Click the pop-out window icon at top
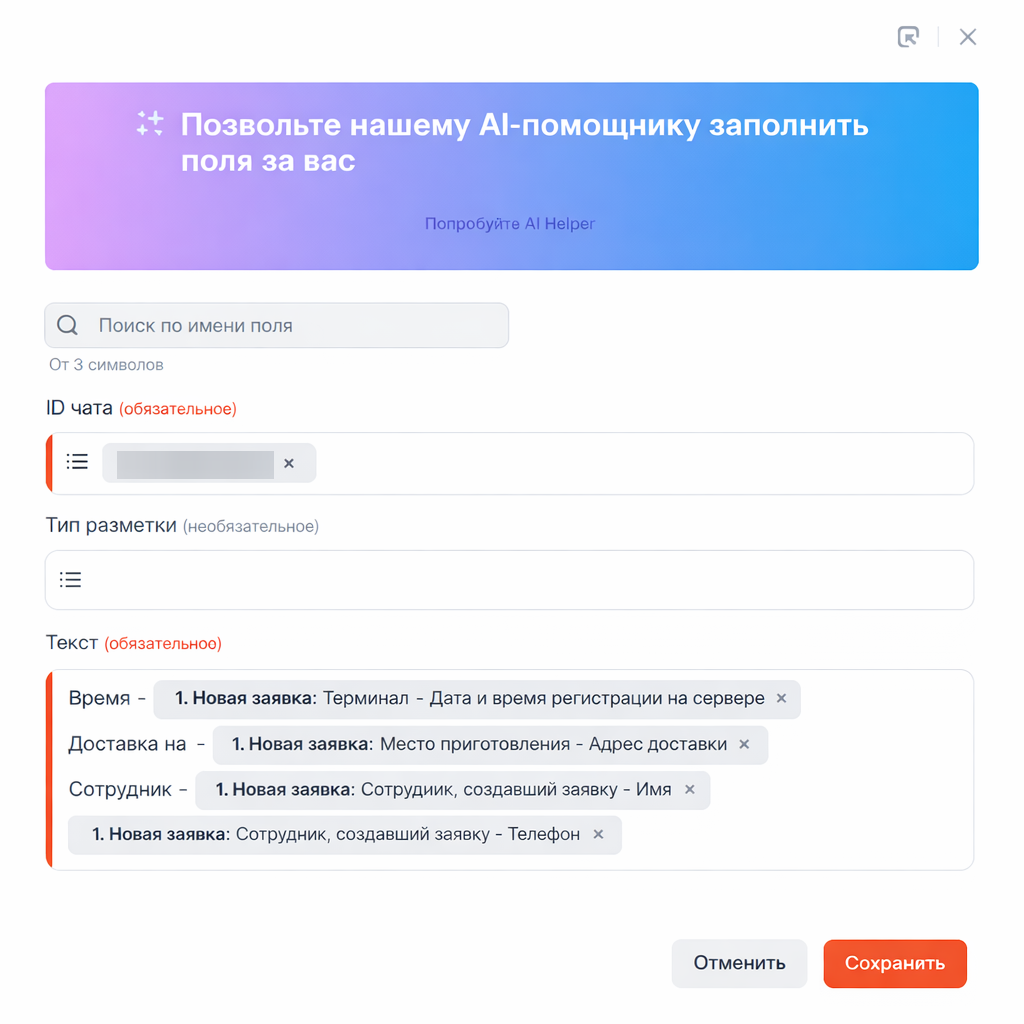Screen dimensions: 1024x1024 (x=908, y=37)
